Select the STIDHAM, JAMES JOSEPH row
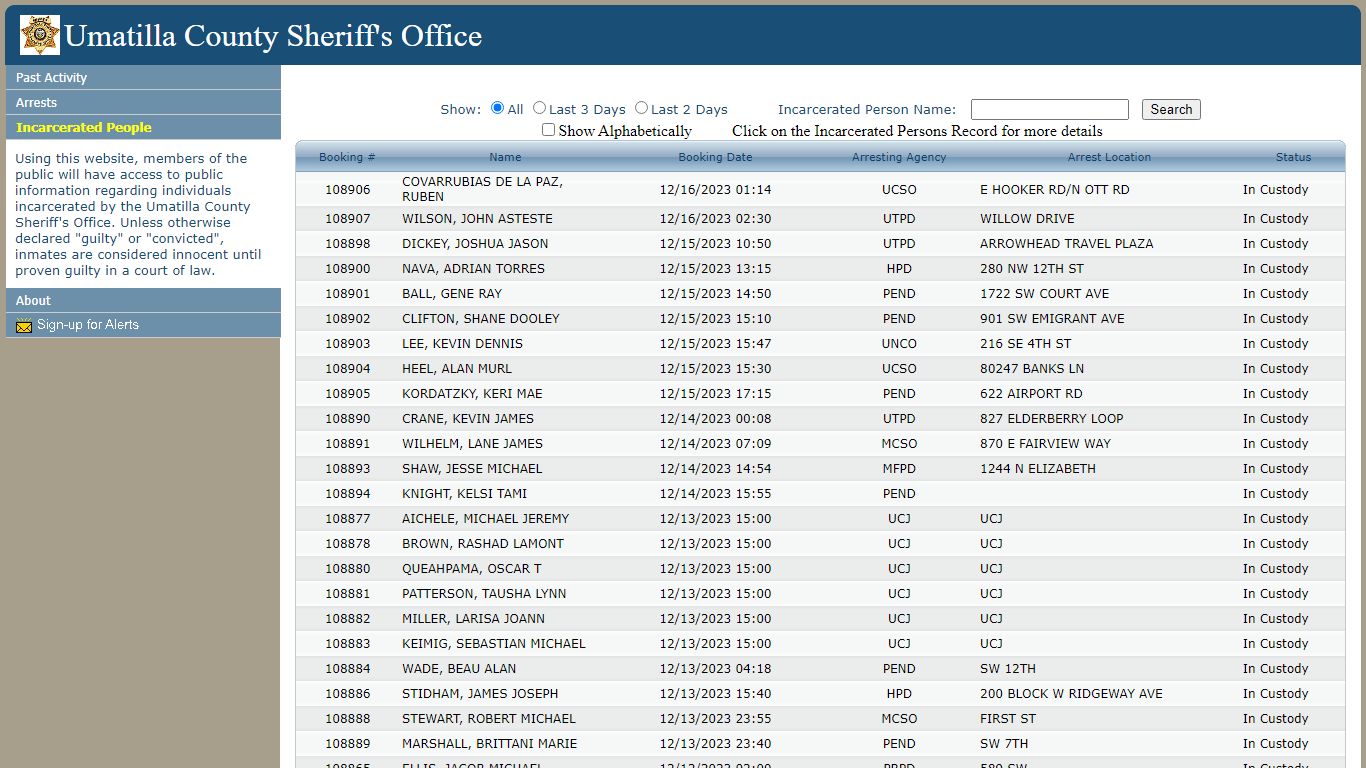This screenshot has height=768, width=1366. [480, 694]
